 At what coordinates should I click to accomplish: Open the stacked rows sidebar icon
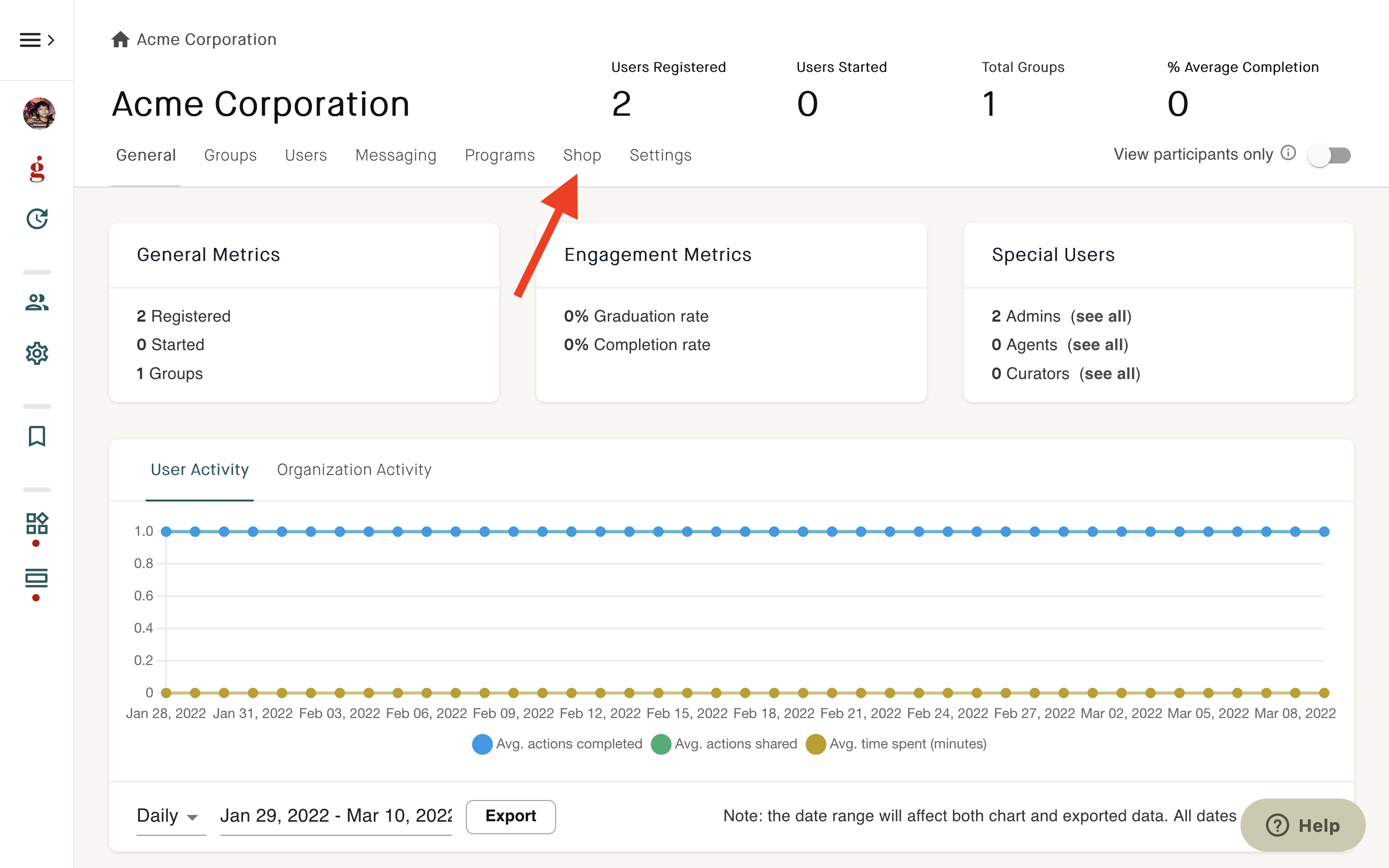click(37, 578)
